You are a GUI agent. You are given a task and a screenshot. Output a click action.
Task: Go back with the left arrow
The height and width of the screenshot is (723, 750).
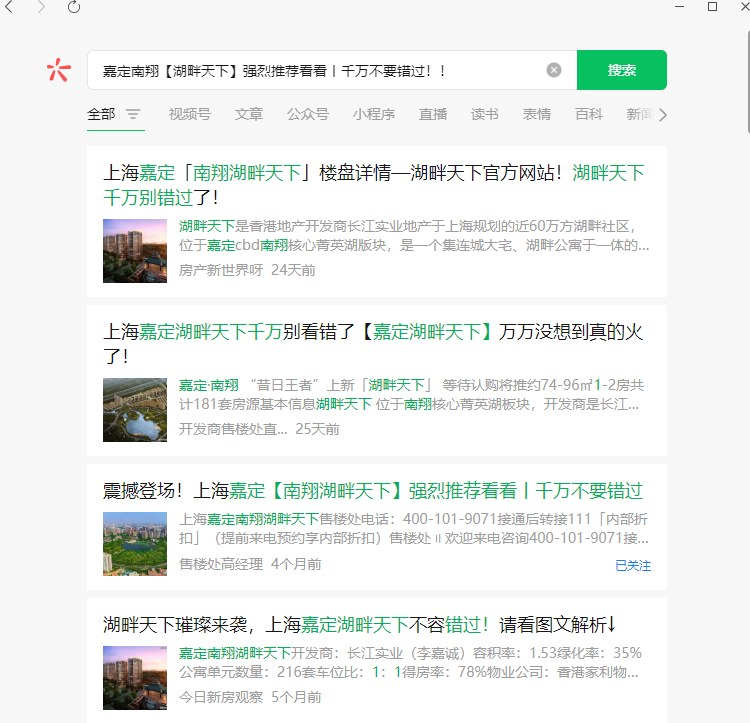(x=9, y=7)
